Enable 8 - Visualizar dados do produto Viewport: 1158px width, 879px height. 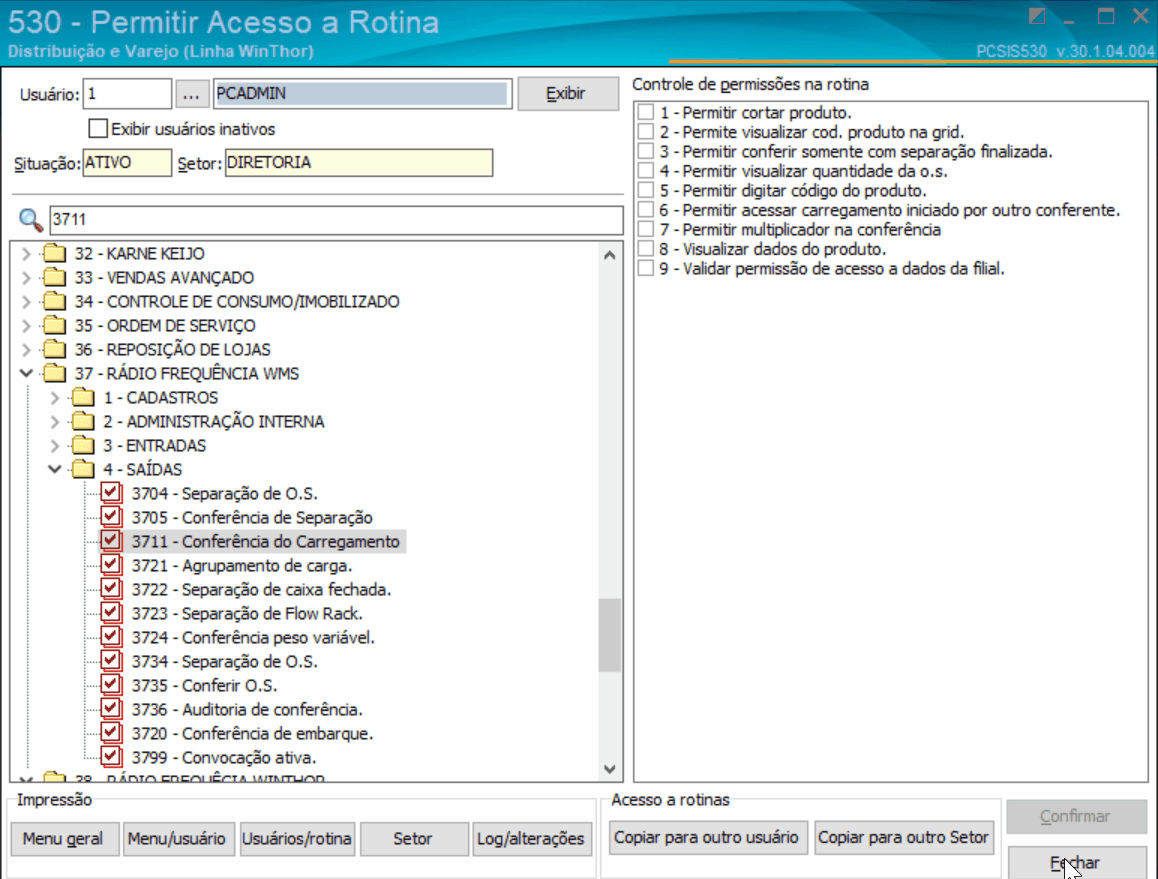point(646,249)
